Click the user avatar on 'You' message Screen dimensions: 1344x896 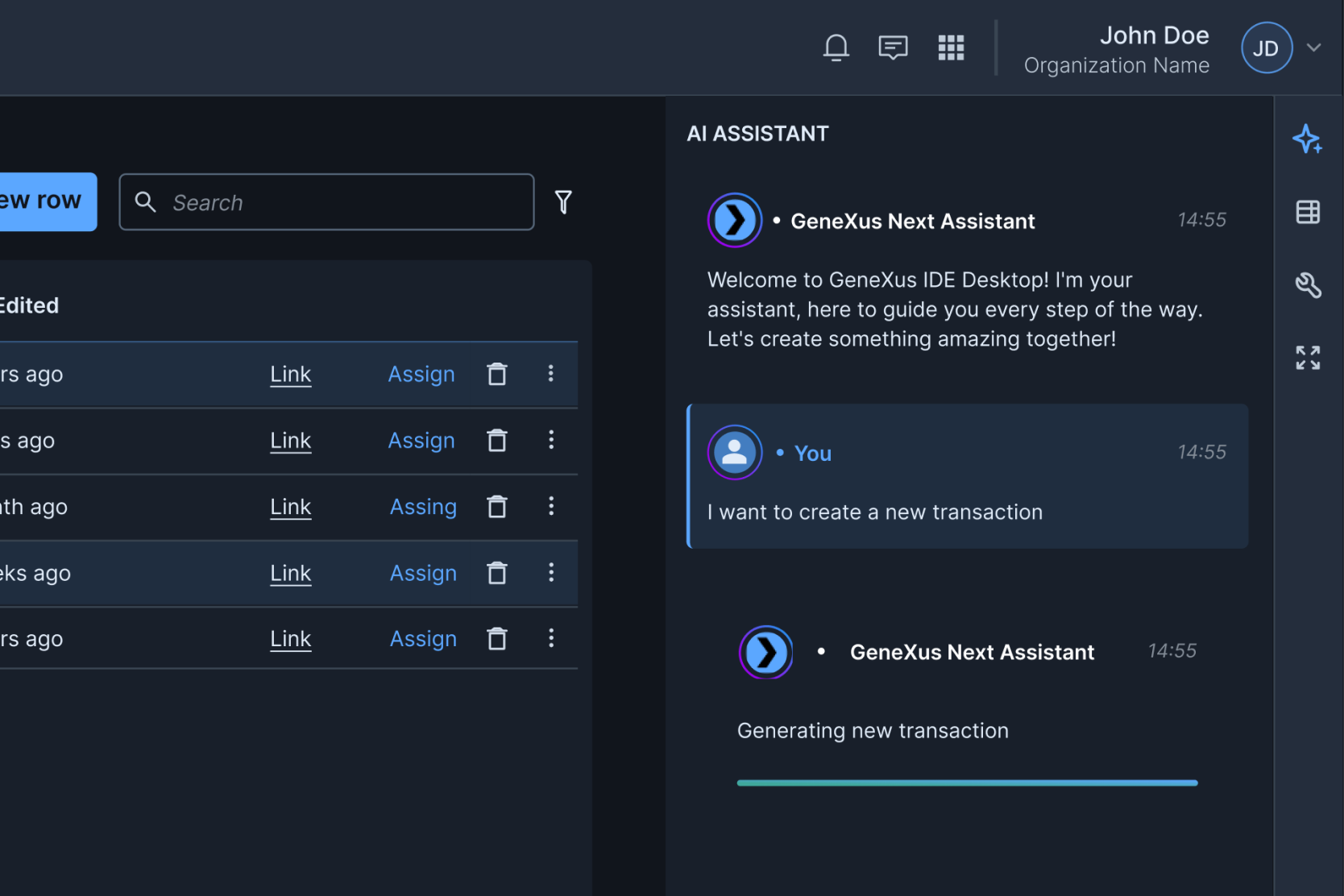point(734,452)
